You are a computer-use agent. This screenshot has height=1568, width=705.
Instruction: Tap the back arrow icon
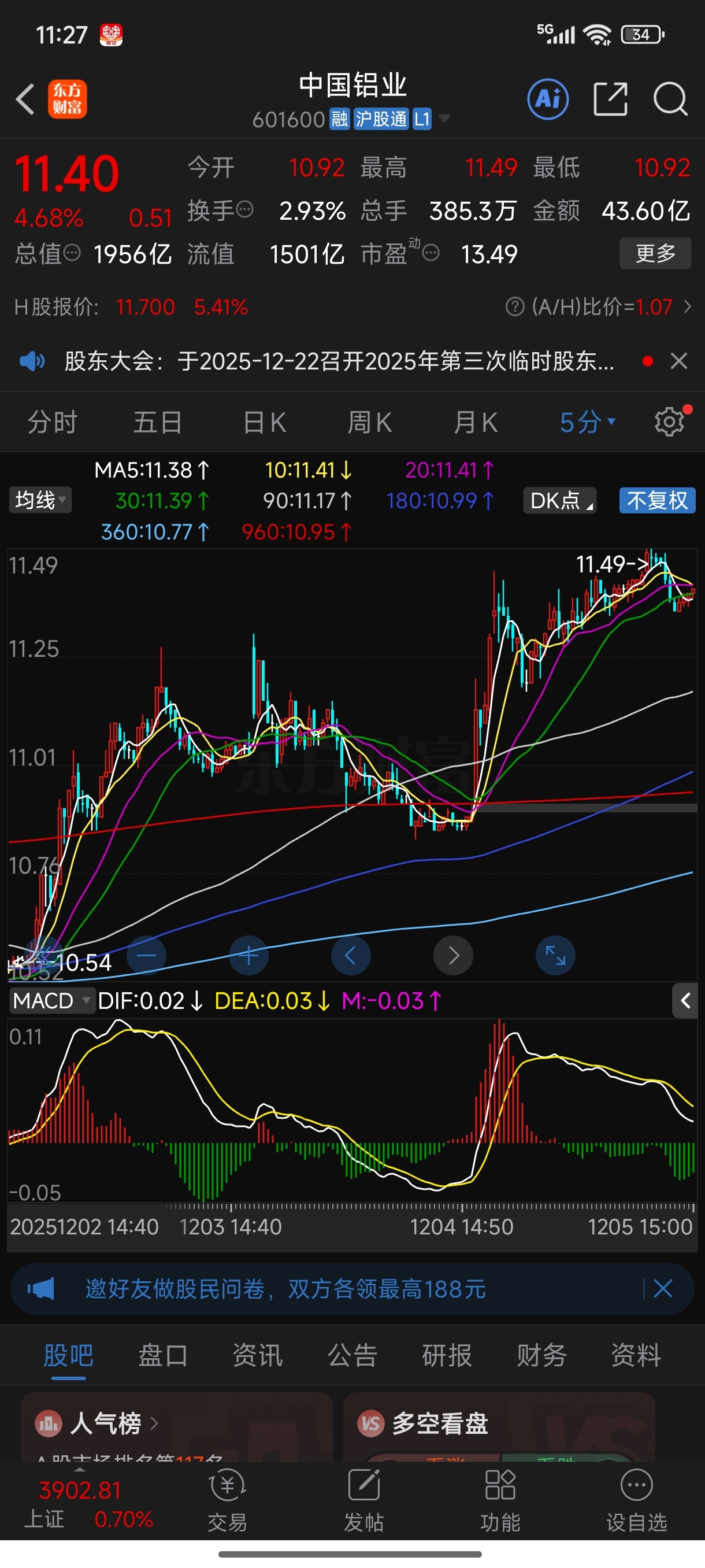pyautogui.click(x=25, y=99)
